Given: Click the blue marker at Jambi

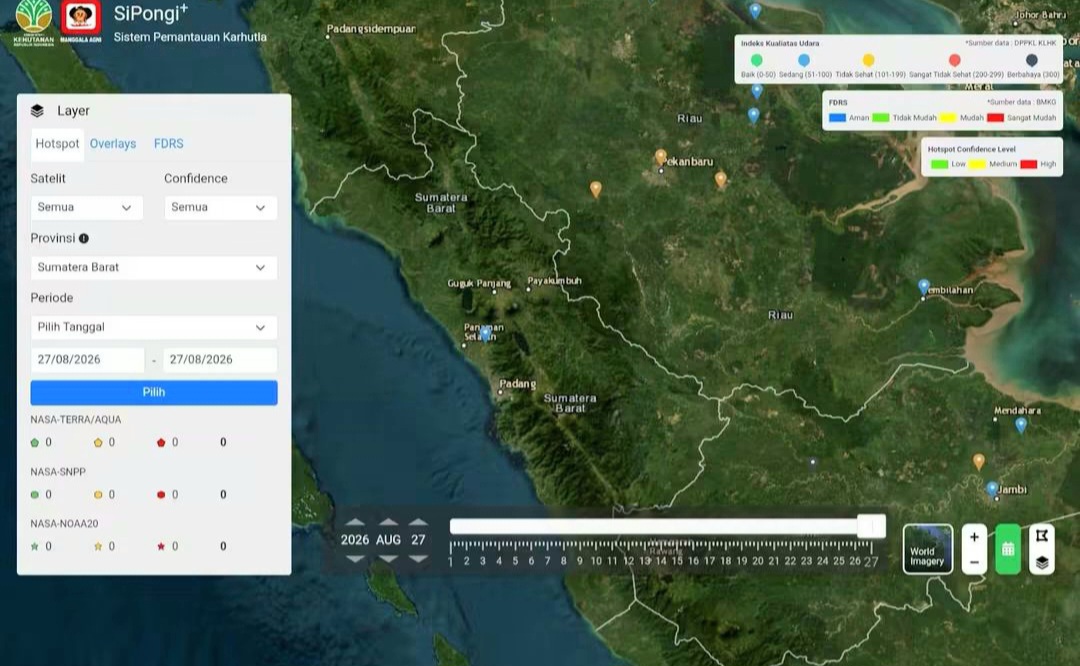Looking at the screenshot, I should click(992, 489).
